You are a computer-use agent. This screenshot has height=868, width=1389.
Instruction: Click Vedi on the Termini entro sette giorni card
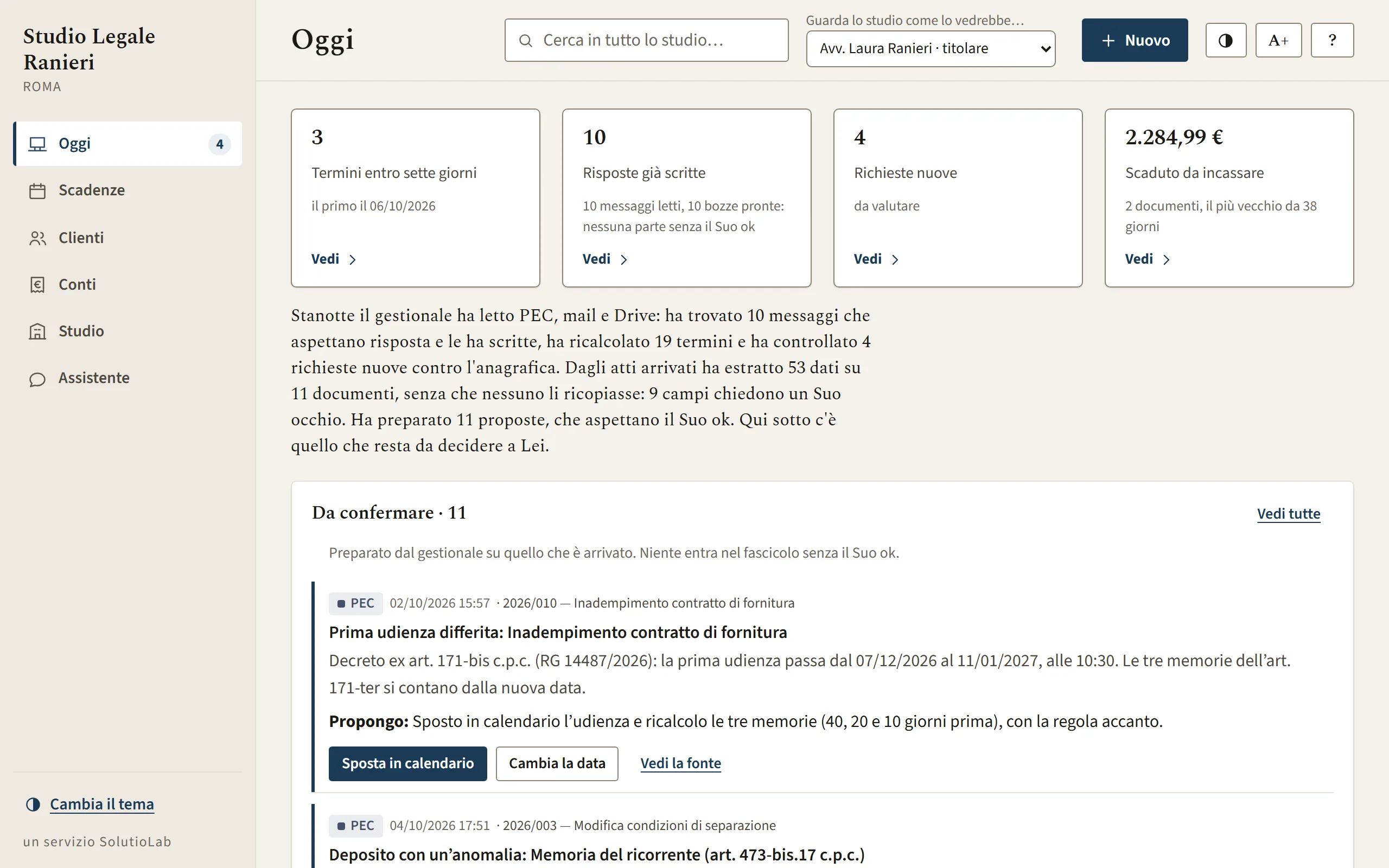pos(334,259)
